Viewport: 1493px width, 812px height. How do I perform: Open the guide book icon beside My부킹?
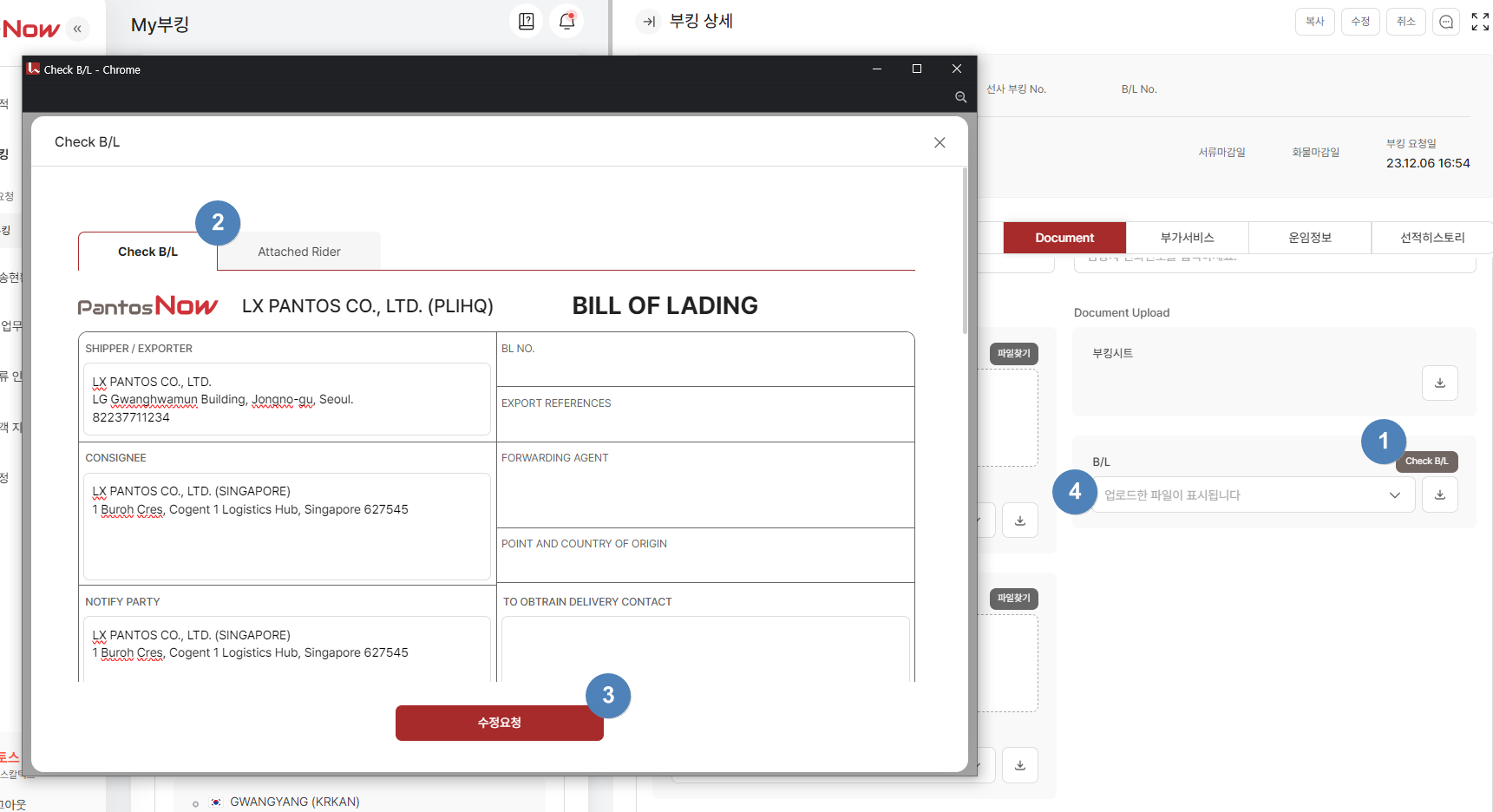[527, 22]
